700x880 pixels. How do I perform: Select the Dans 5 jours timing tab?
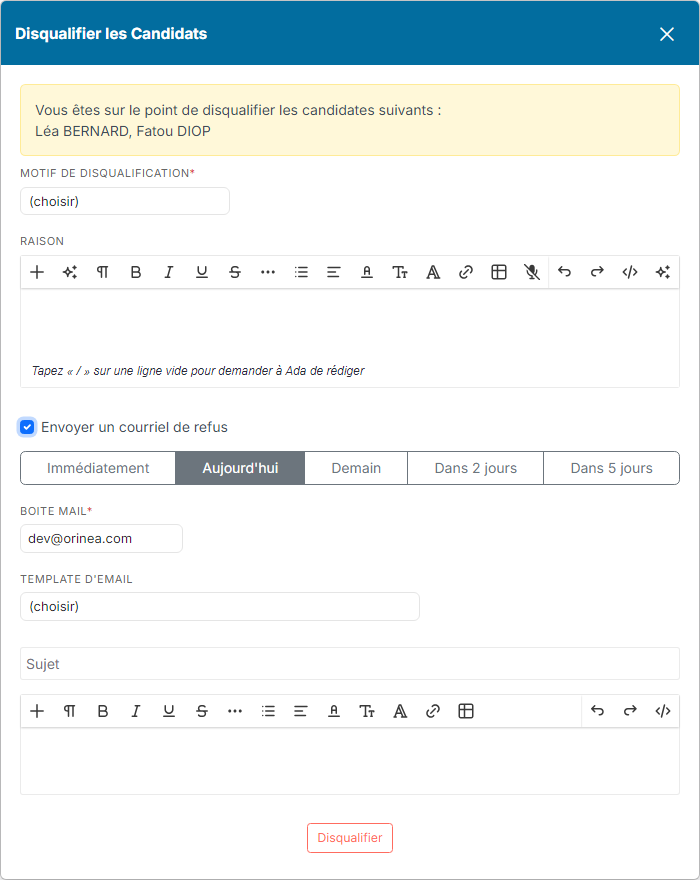click(x=611, y=468)
